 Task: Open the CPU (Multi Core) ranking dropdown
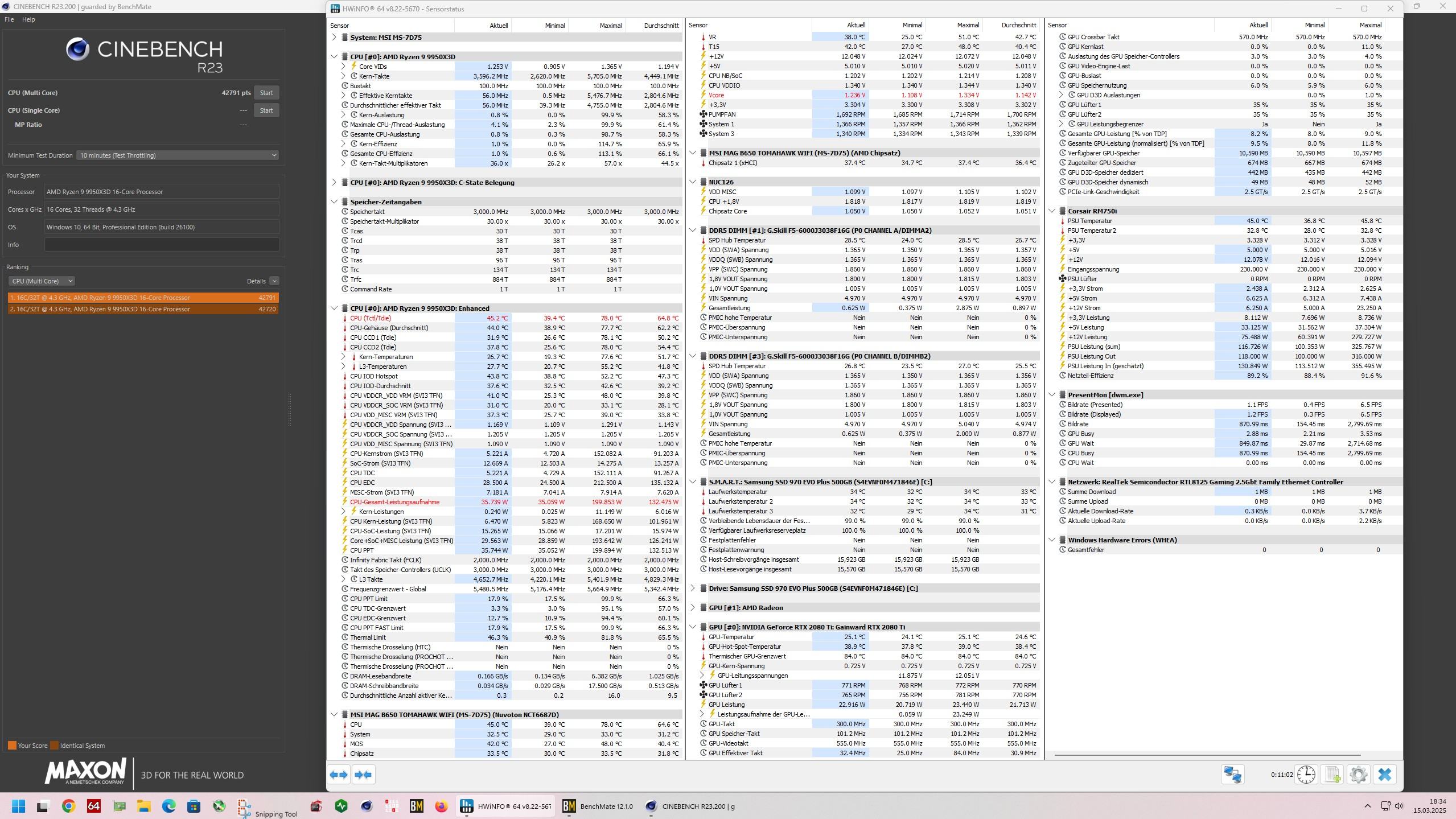[42, 281]
